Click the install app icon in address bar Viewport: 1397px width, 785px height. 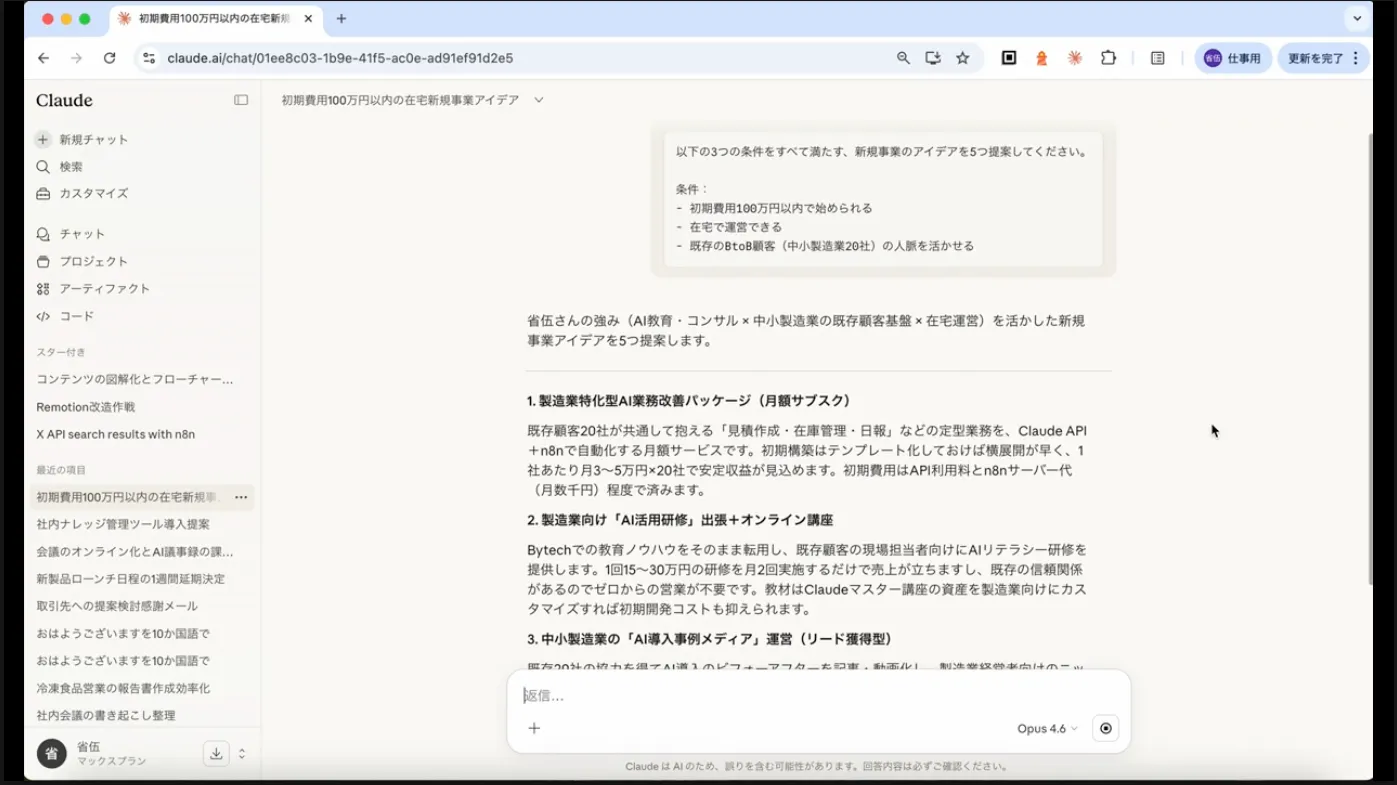(x=933, y=58)
